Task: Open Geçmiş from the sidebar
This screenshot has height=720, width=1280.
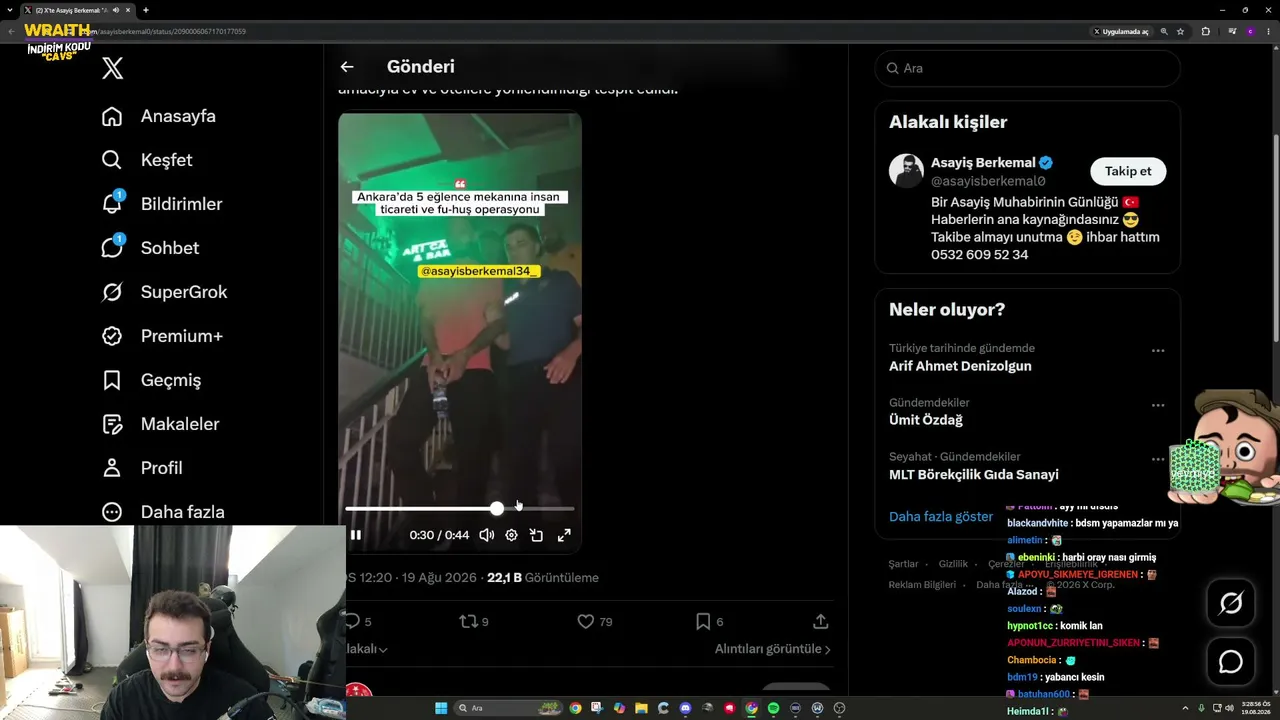Action: point(151,380)
